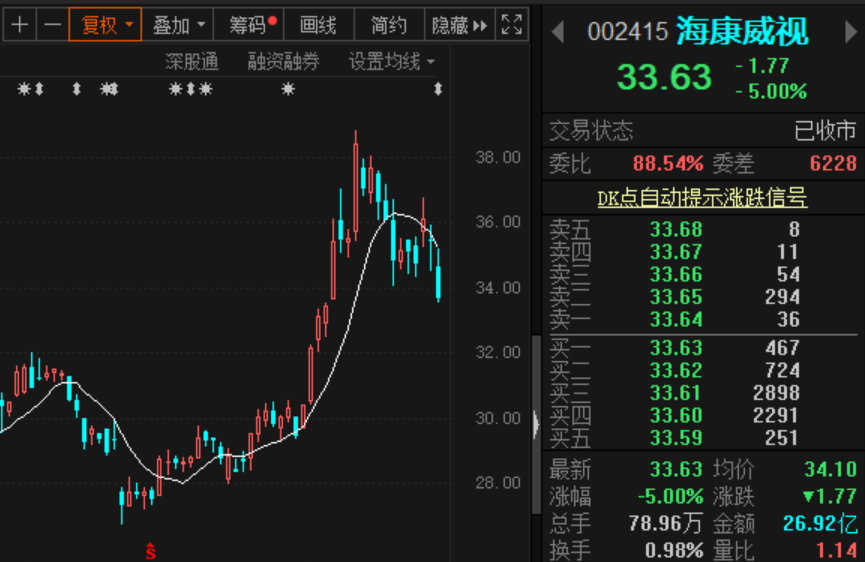Click the DK点自动提示涨跌信号 link
This screenshot has height=562, width=865.
(x=702, y=197)
